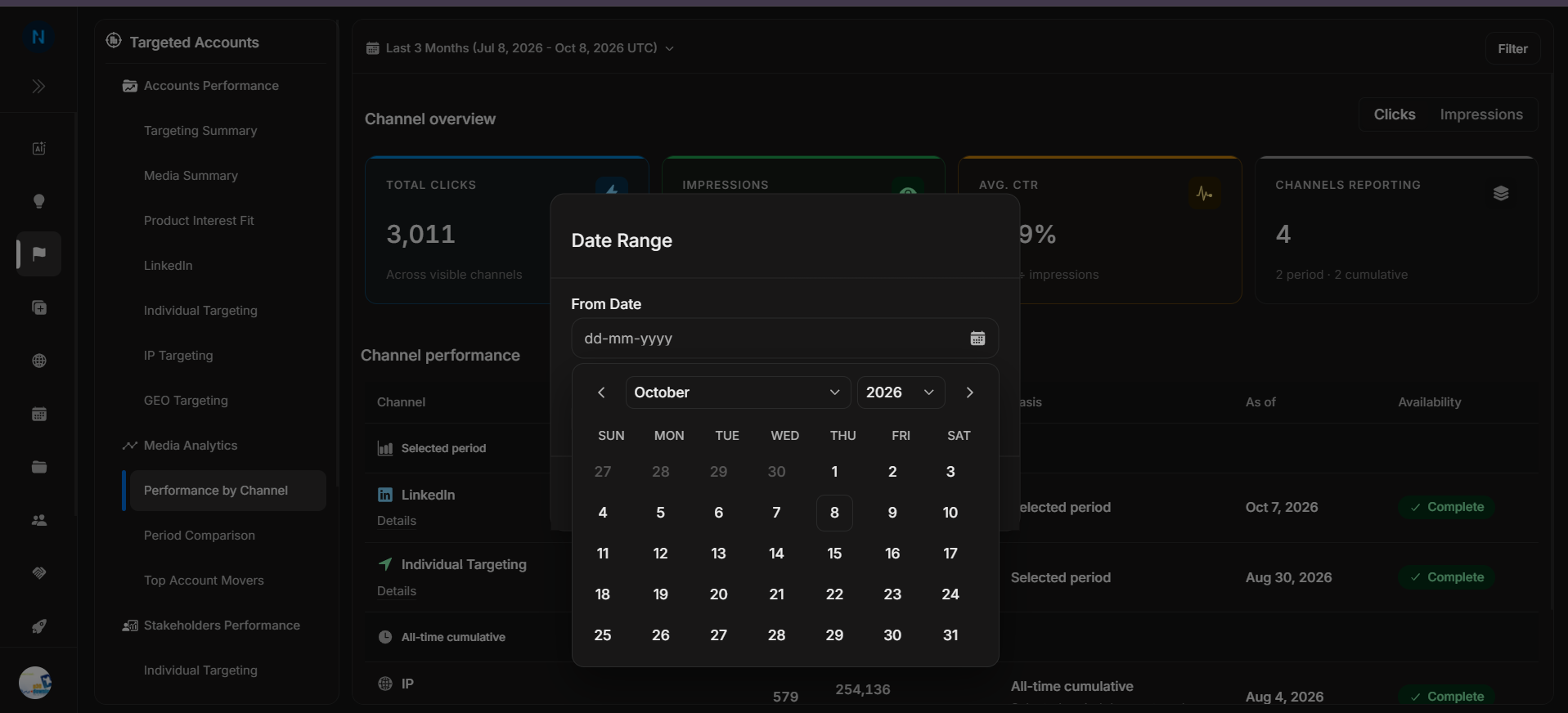Image resolution: width=1568 pixels, height=713 pixels.
Task: Open the people icon in the left rail
Action: click(x=38, y=520)
